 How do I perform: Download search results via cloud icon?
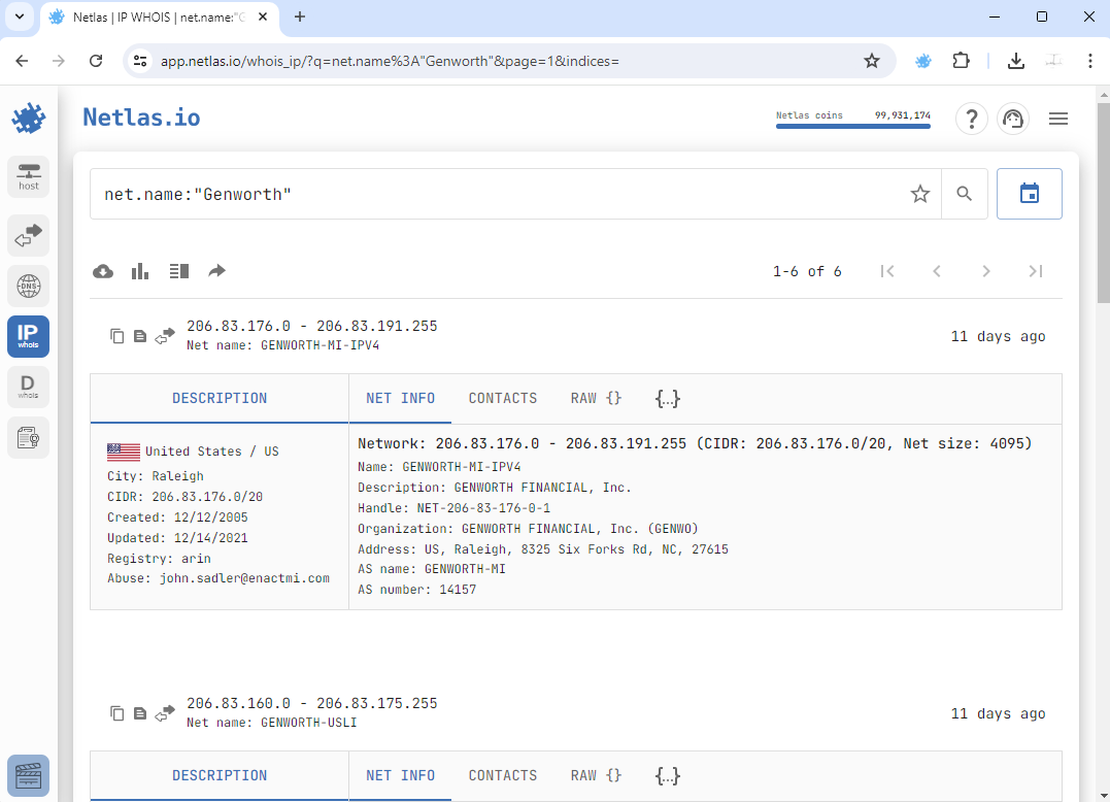click(103, 271)
